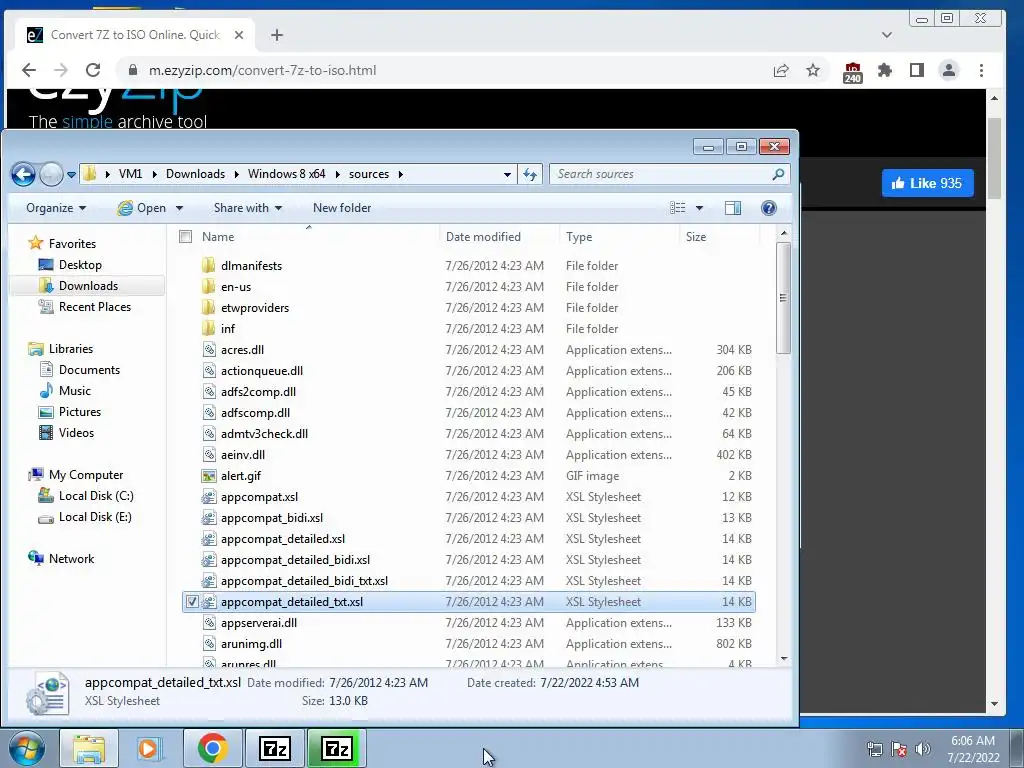
Task: Open Explorer Help icon
Action: pyautogui.click(x=769, y=208)
